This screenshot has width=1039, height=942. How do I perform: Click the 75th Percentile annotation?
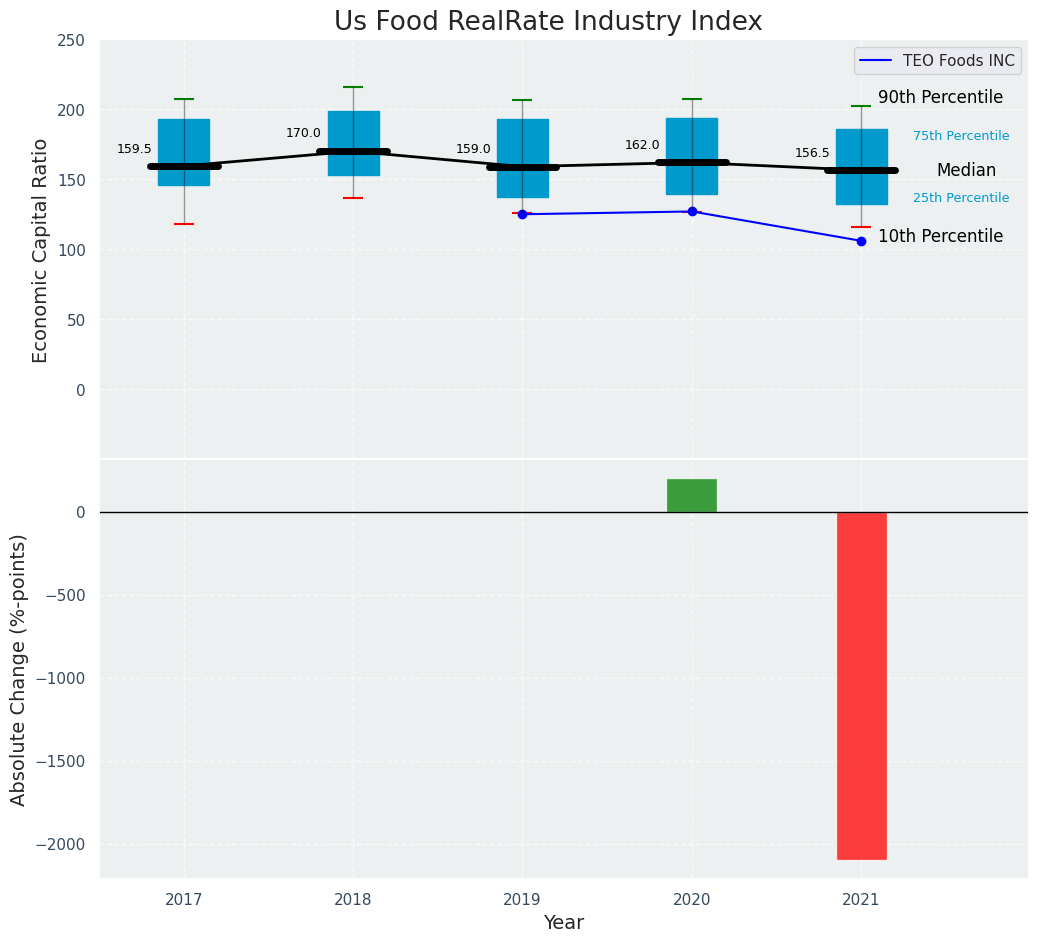(x=960, y=136)
